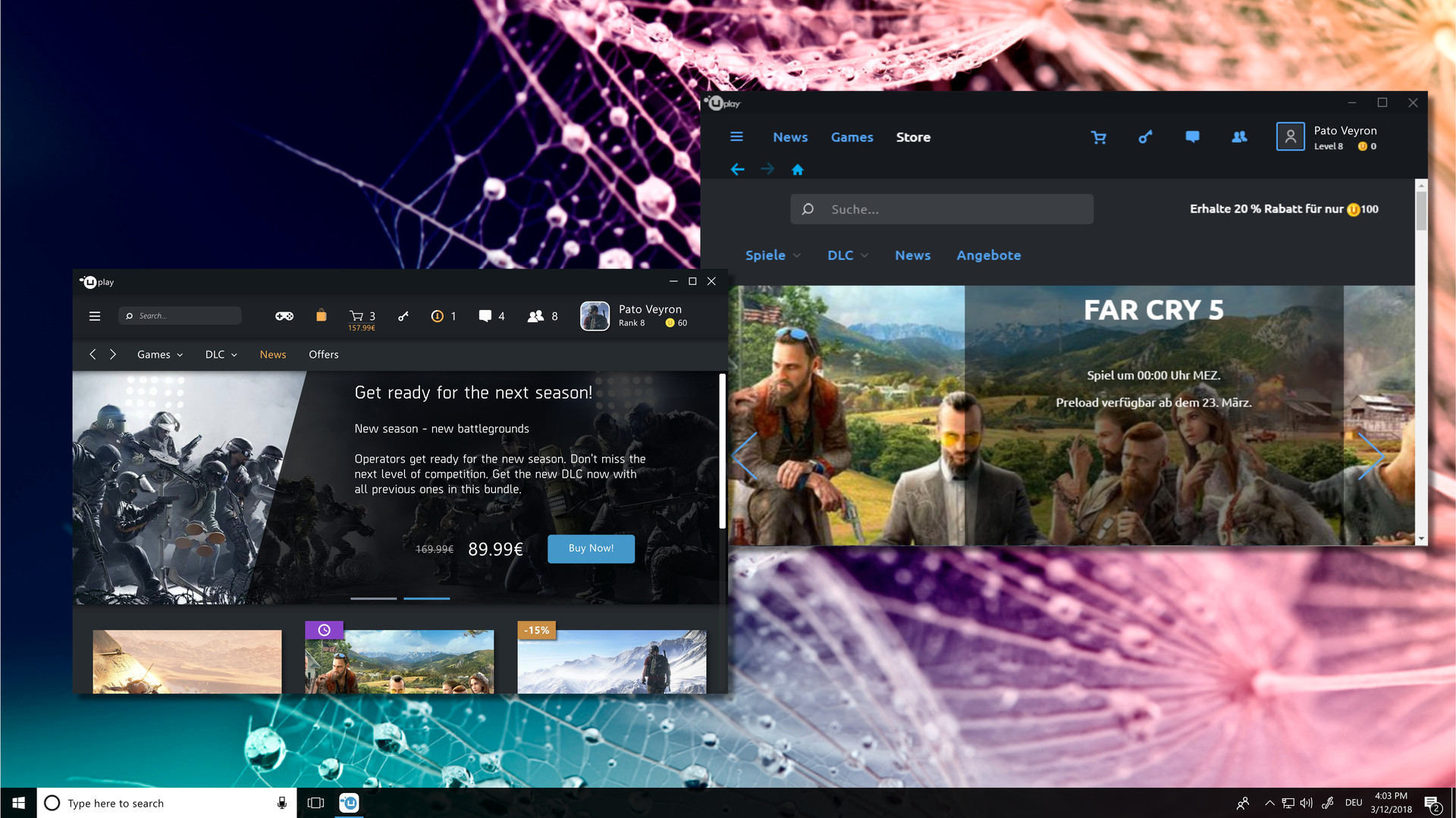Select the game controller icon in the toolbar

284,316
